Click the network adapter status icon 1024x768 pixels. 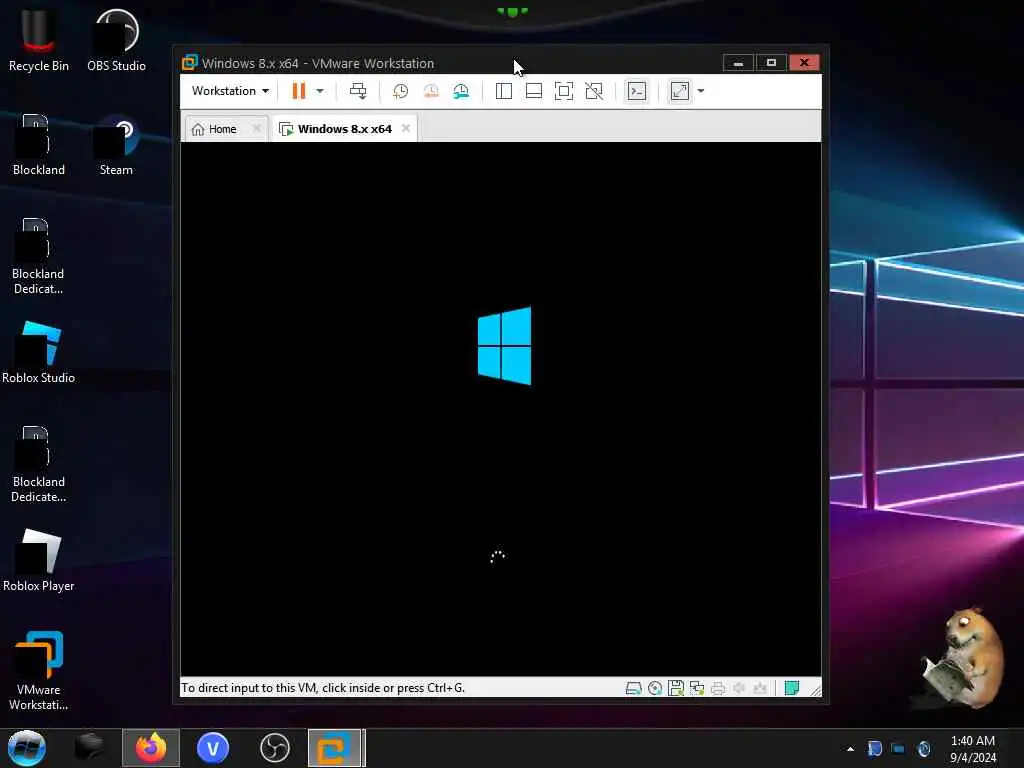697,688
